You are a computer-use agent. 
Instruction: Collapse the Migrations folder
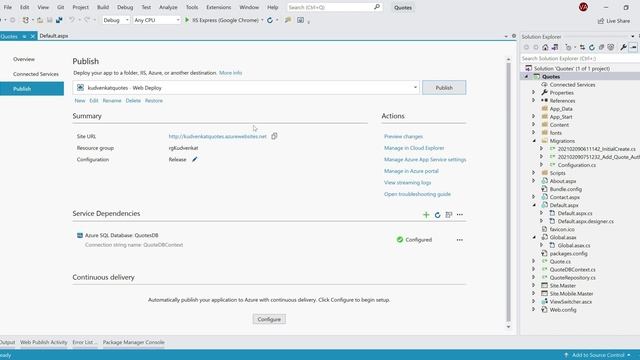(534, 141)
